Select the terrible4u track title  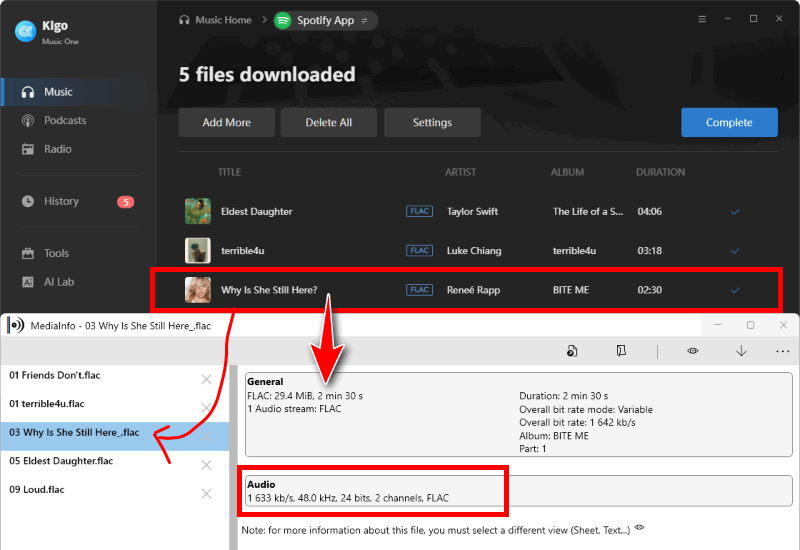pos(242,251)
